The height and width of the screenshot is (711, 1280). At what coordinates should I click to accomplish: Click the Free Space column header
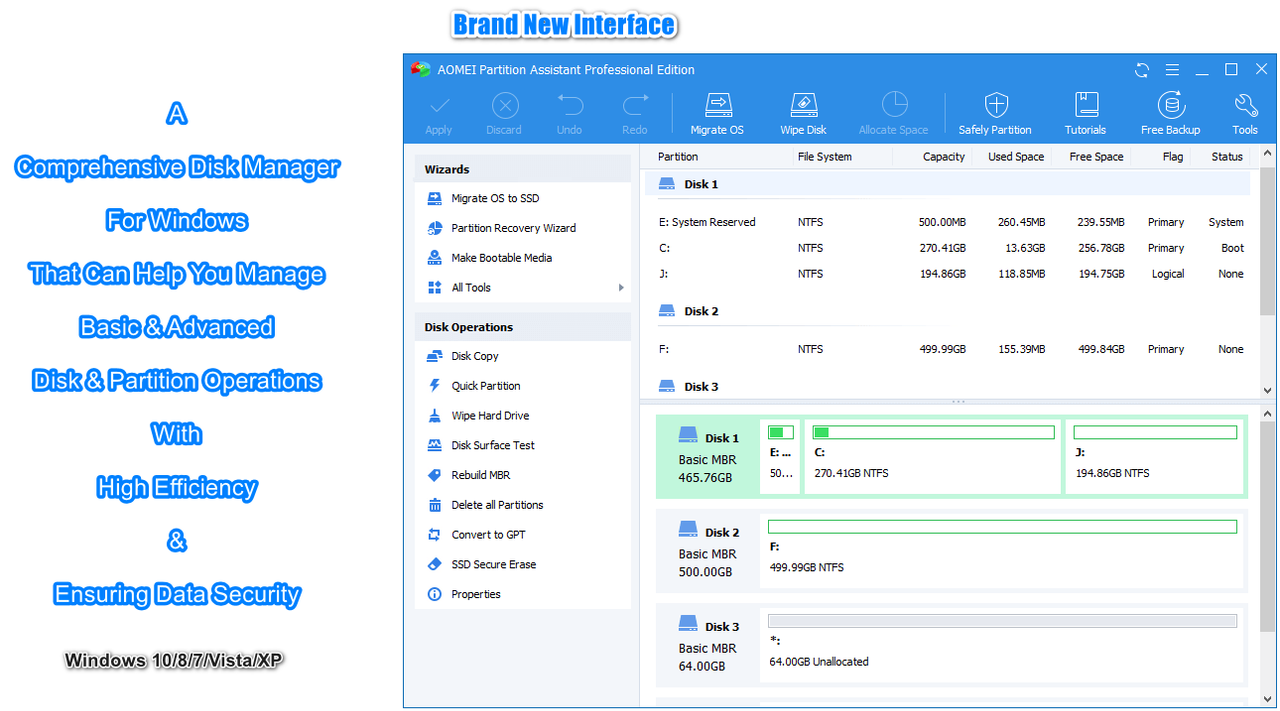click(1096, 157)
